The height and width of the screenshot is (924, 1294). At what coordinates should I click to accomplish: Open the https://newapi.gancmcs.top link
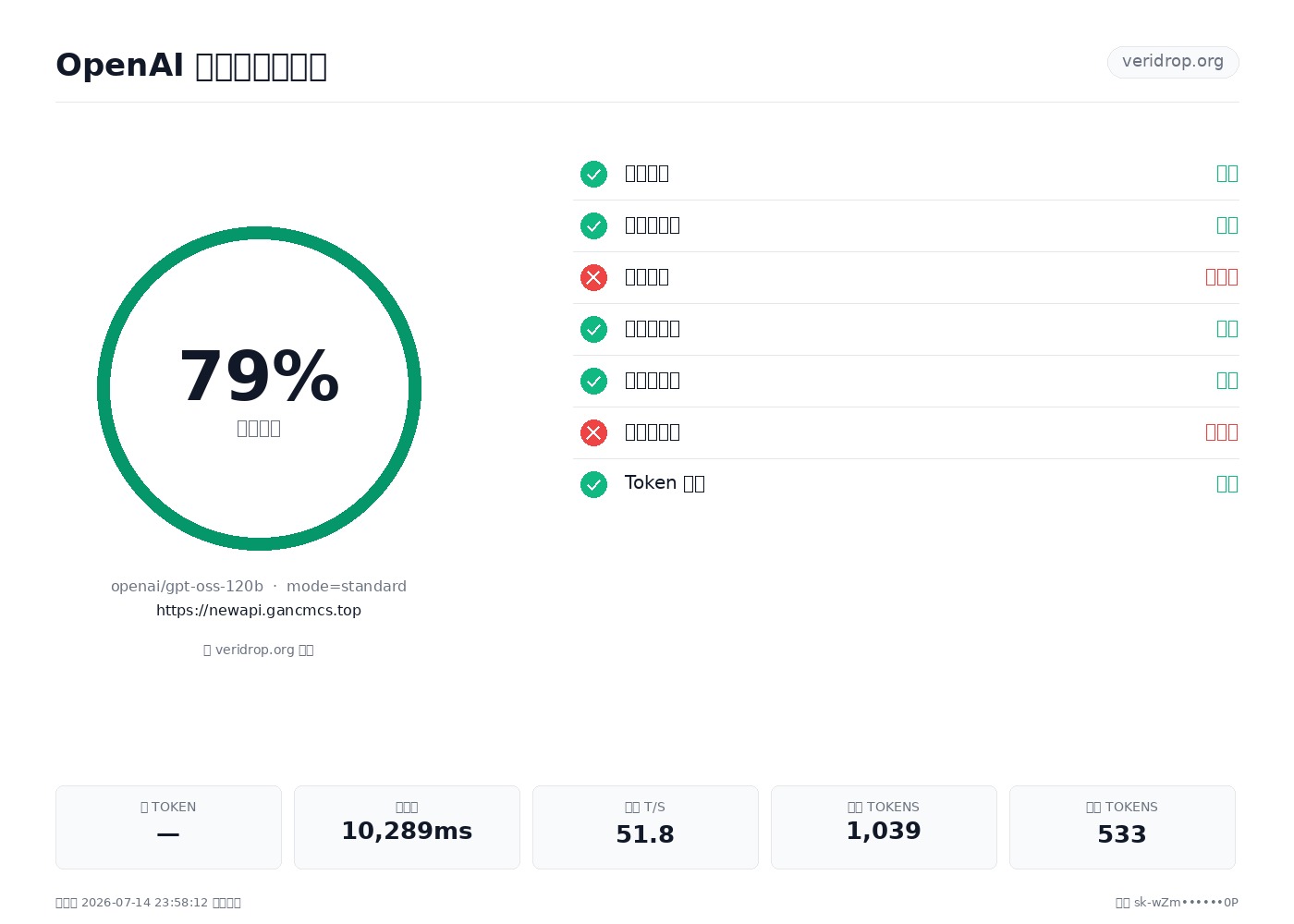pos(259,610)
